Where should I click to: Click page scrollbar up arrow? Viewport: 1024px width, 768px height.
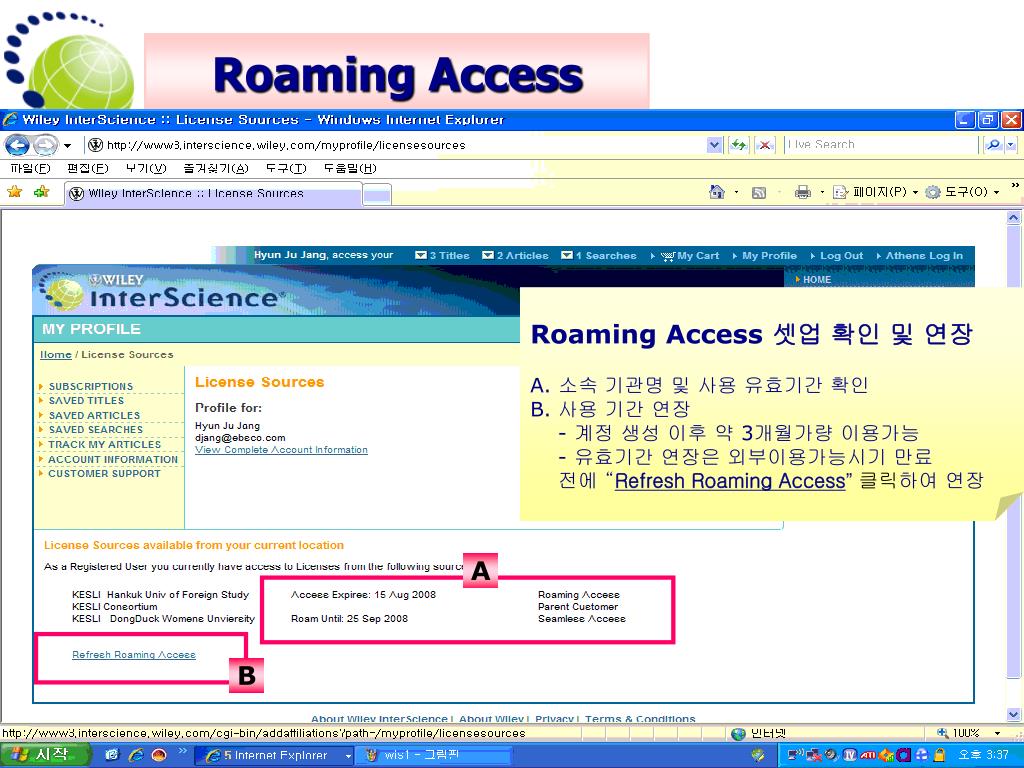point(1014,217)
